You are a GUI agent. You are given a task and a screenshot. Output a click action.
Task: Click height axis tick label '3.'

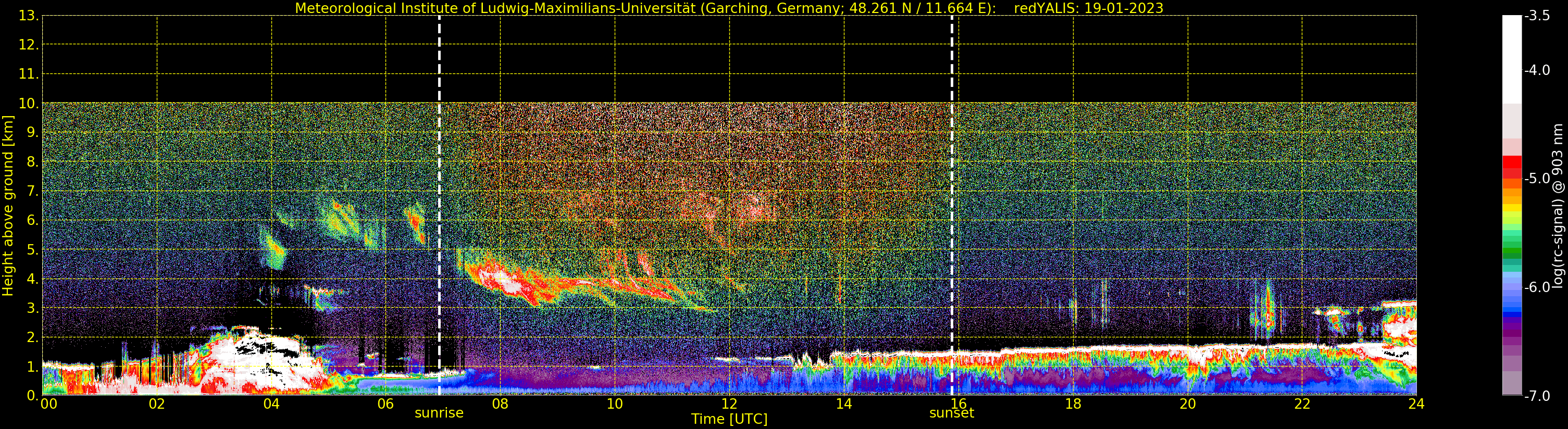(x=32, y=308)
